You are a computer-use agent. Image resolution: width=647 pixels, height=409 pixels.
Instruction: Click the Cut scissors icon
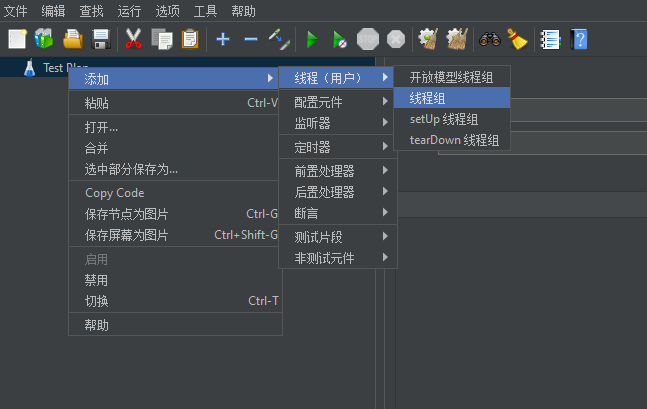(x=133, y=39)
